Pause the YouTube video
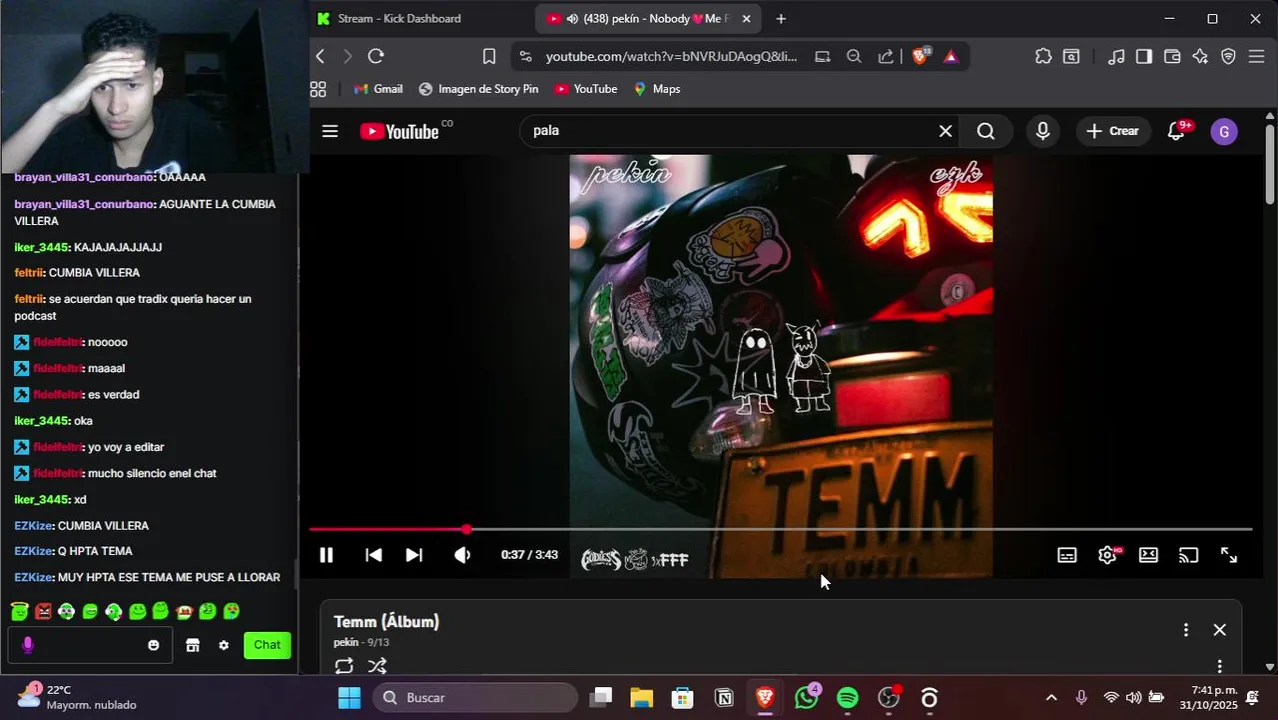The width and height of the screenshot is (1278, 720). (x=326, y=555)
